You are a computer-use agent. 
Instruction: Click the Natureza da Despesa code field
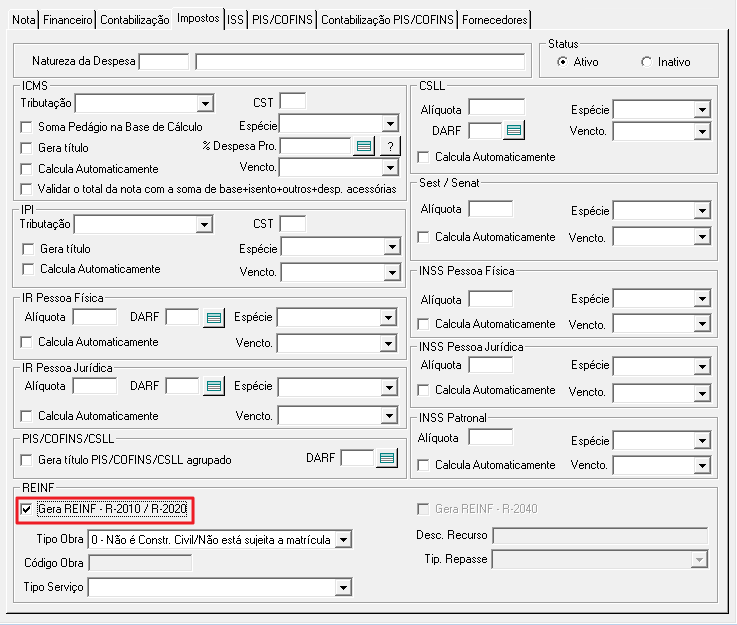164,62
